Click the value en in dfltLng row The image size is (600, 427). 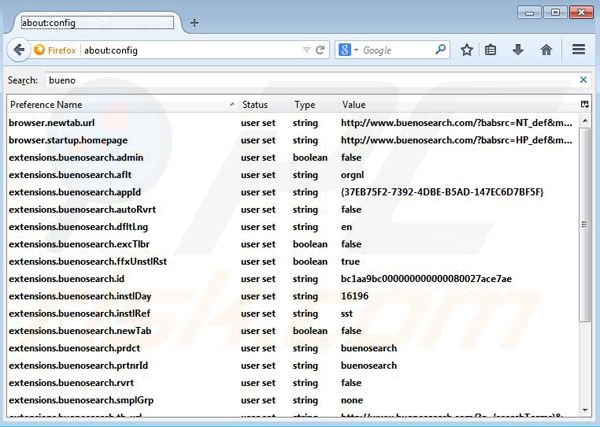tap(346, 227)
